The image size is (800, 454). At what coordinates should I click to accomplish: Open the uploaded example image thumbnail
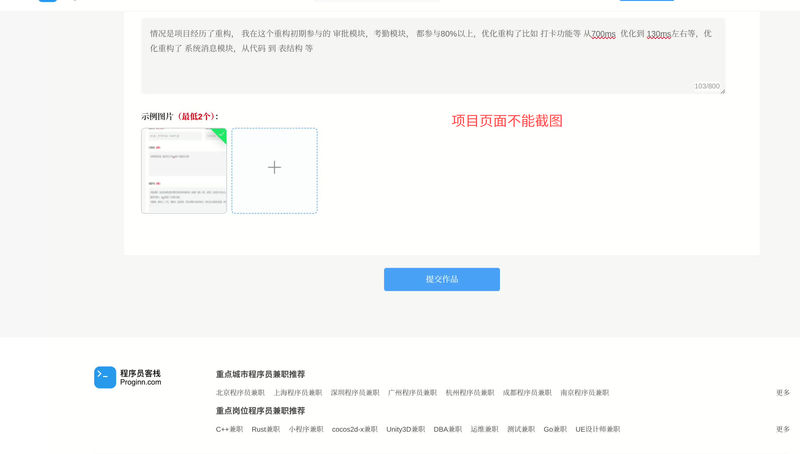coord(184,171)
